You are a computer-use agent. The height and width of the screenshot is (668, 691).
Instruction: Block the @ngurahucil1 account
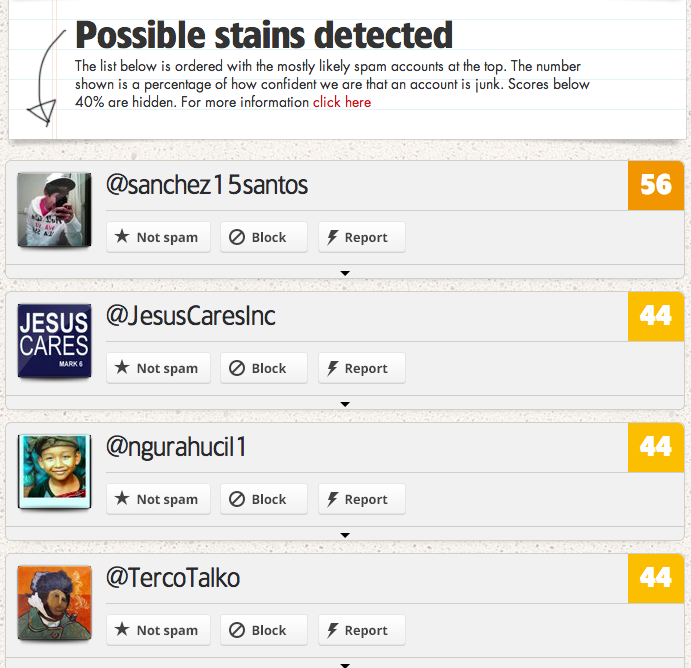pyautogui.click(x=263, y=499)
